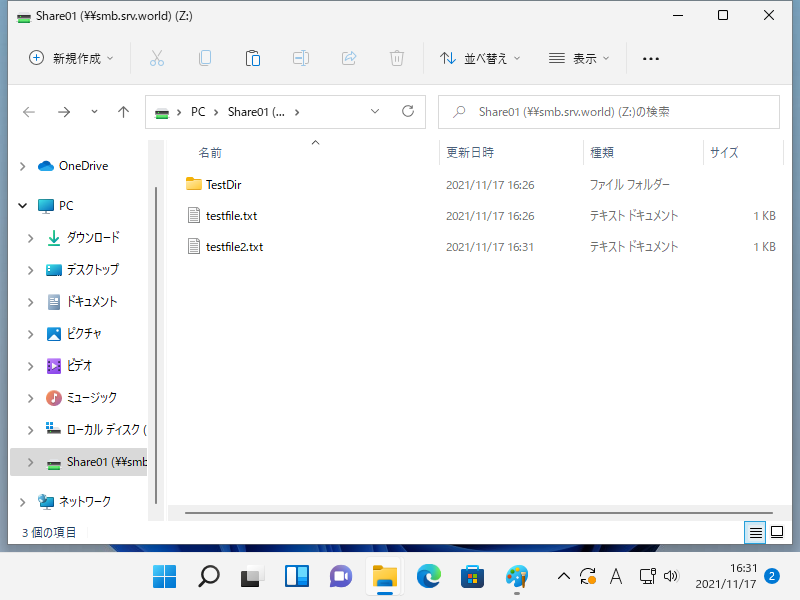Go up one folder level
The height and width of the screenshot is (600, 800).
click(x=123, y=112)
